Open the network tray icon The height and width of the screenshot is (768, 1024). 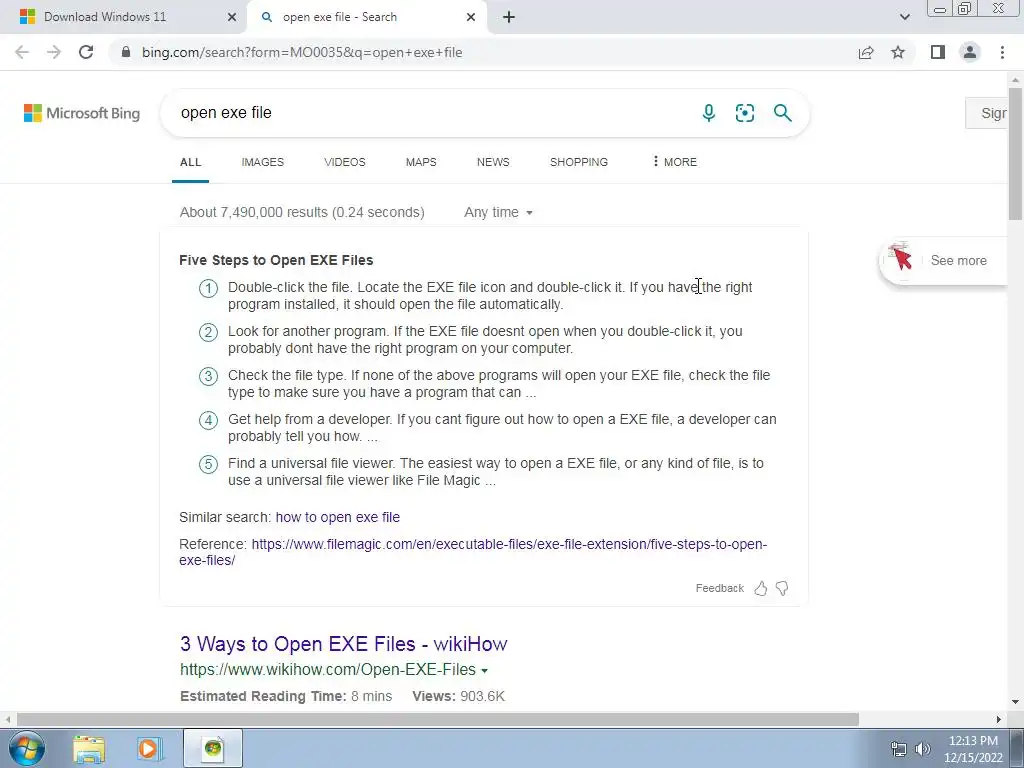[899, 749]
